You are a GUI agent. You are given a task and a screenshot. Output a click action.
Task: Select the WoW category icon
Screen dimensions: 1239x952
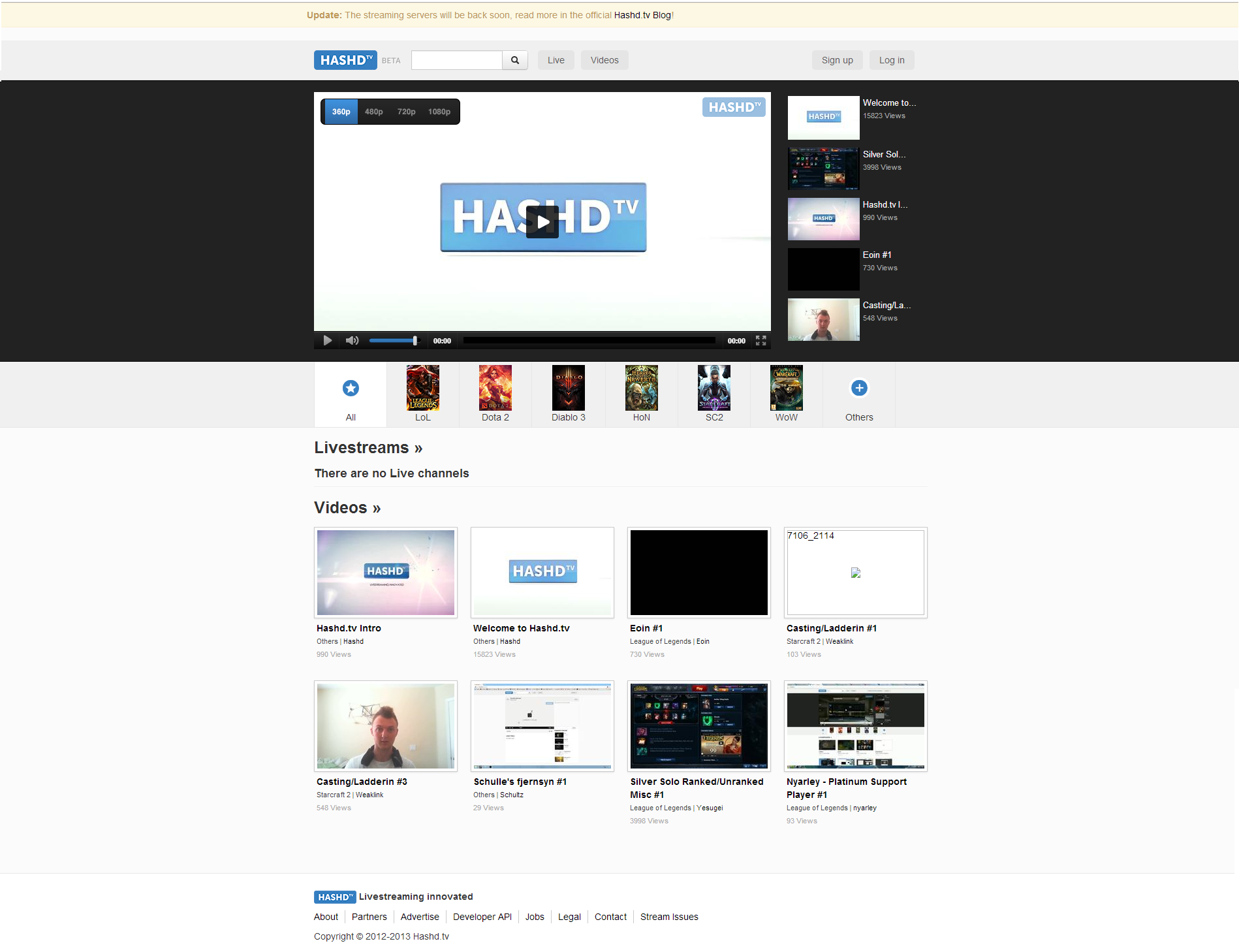coord(786,388)
